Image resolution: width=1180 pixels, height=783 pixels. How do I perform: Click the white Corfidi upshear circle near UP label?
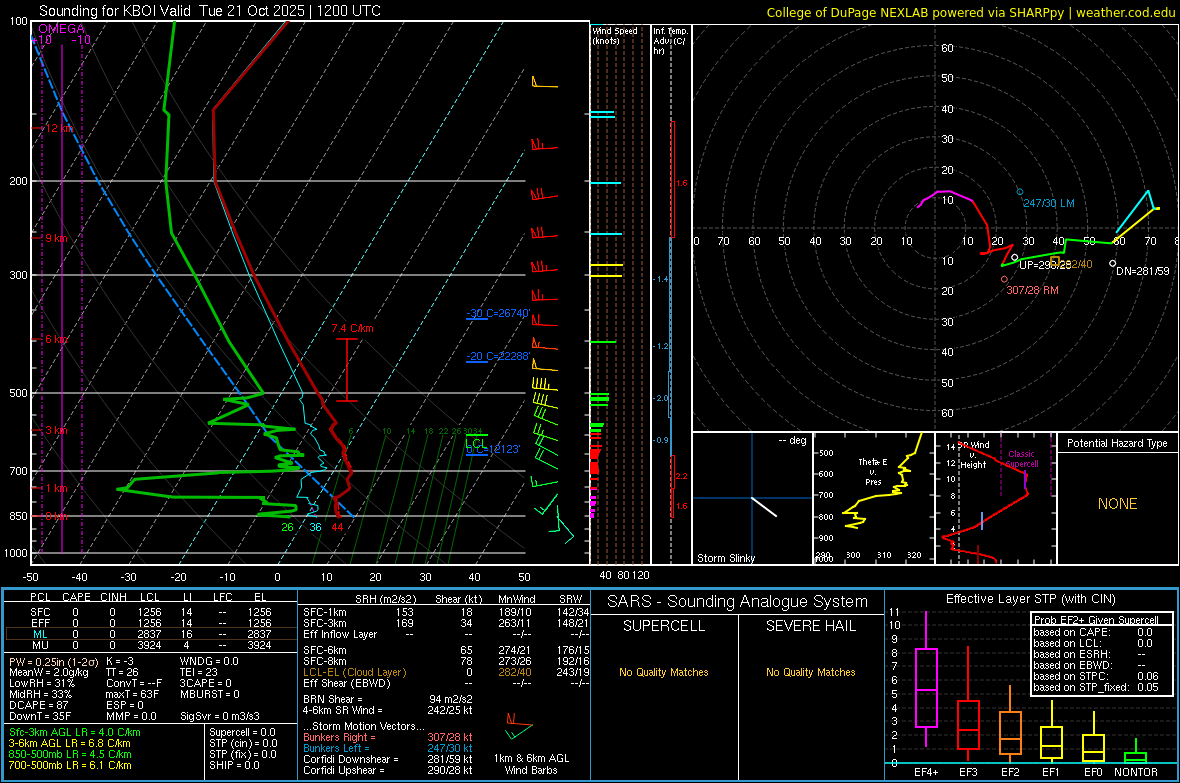pyautogui.click(x=1014, y=257)
